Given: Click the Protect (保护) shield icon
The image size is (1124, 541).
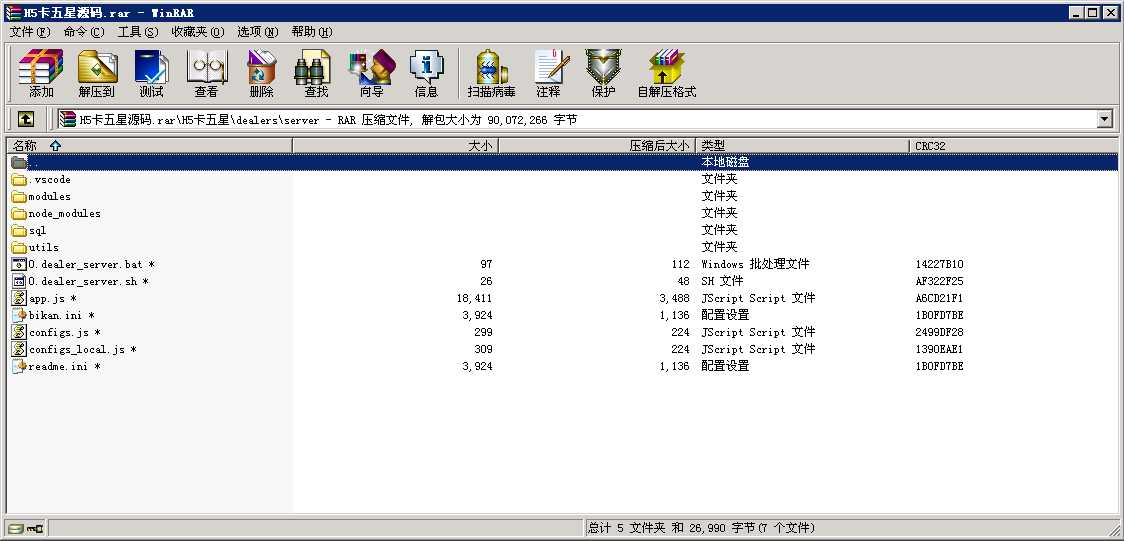Looking at the screenshot, I should pos(604,73).
